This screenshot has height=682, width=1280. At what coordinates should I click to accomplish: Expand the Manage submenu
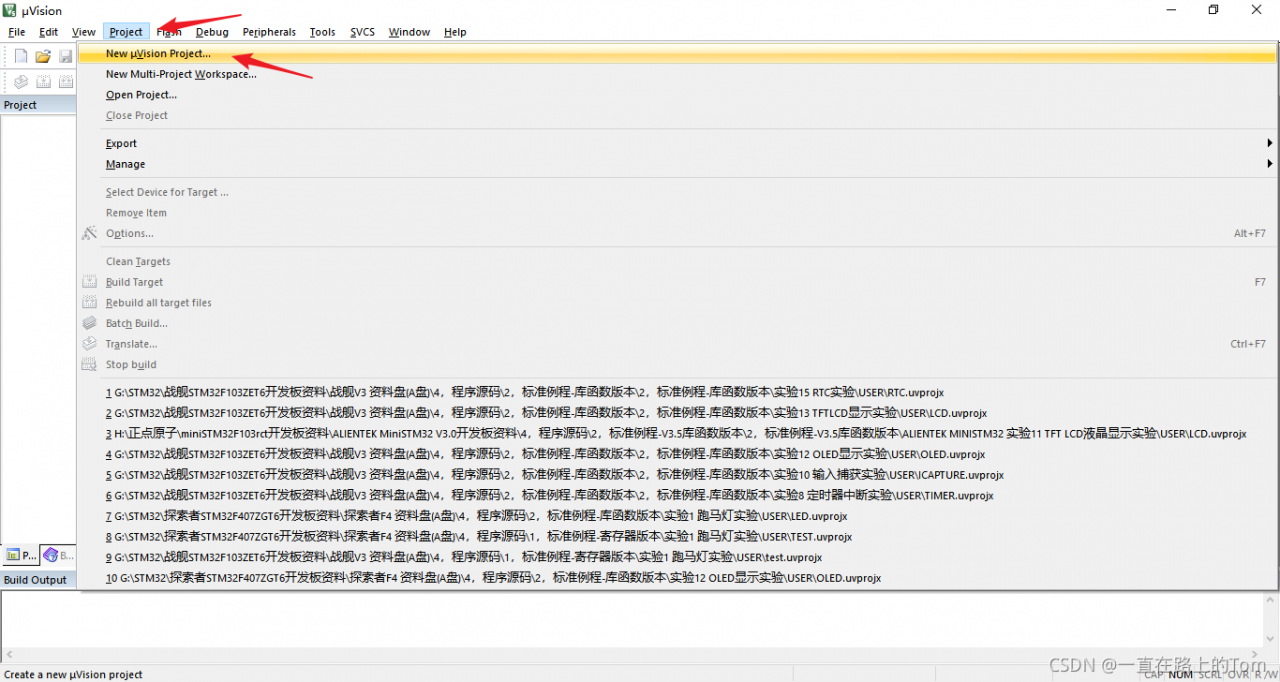677,164
